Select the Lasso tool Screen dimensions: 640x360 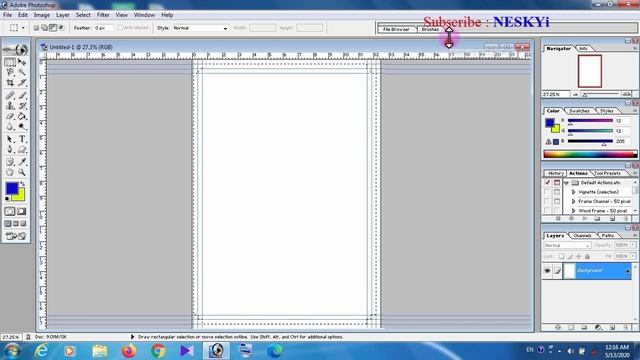pyautogui.click(x=10, y=72)
